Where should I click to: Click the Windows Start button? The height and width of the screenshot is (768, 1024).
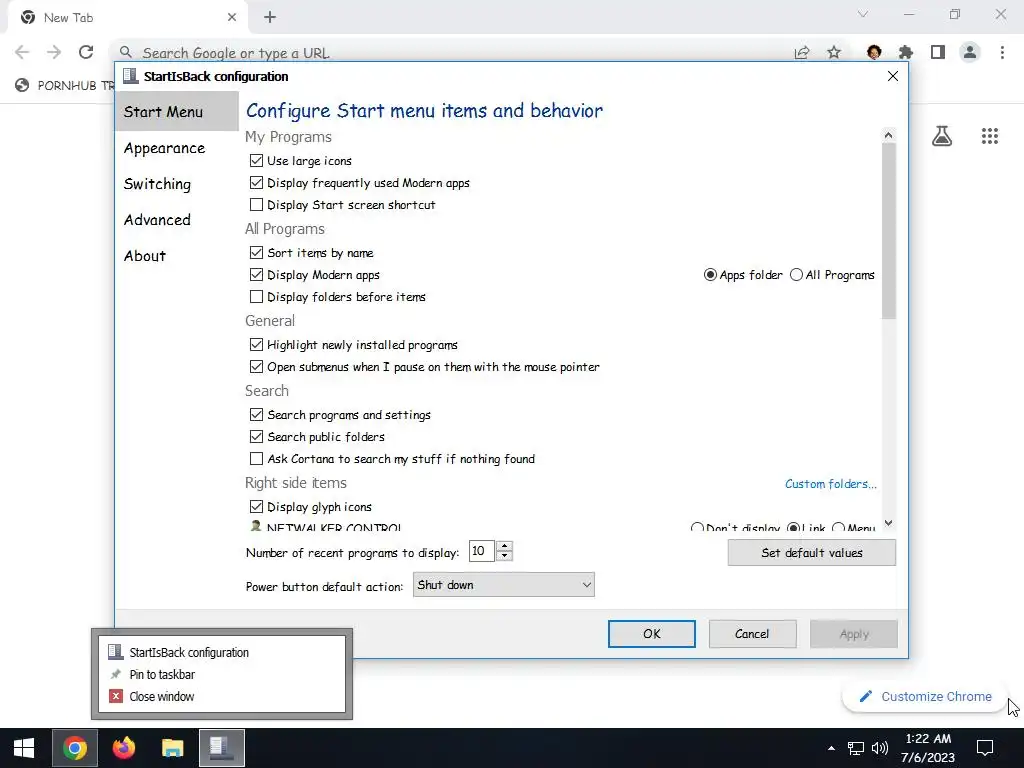click(x=24, y=748)
